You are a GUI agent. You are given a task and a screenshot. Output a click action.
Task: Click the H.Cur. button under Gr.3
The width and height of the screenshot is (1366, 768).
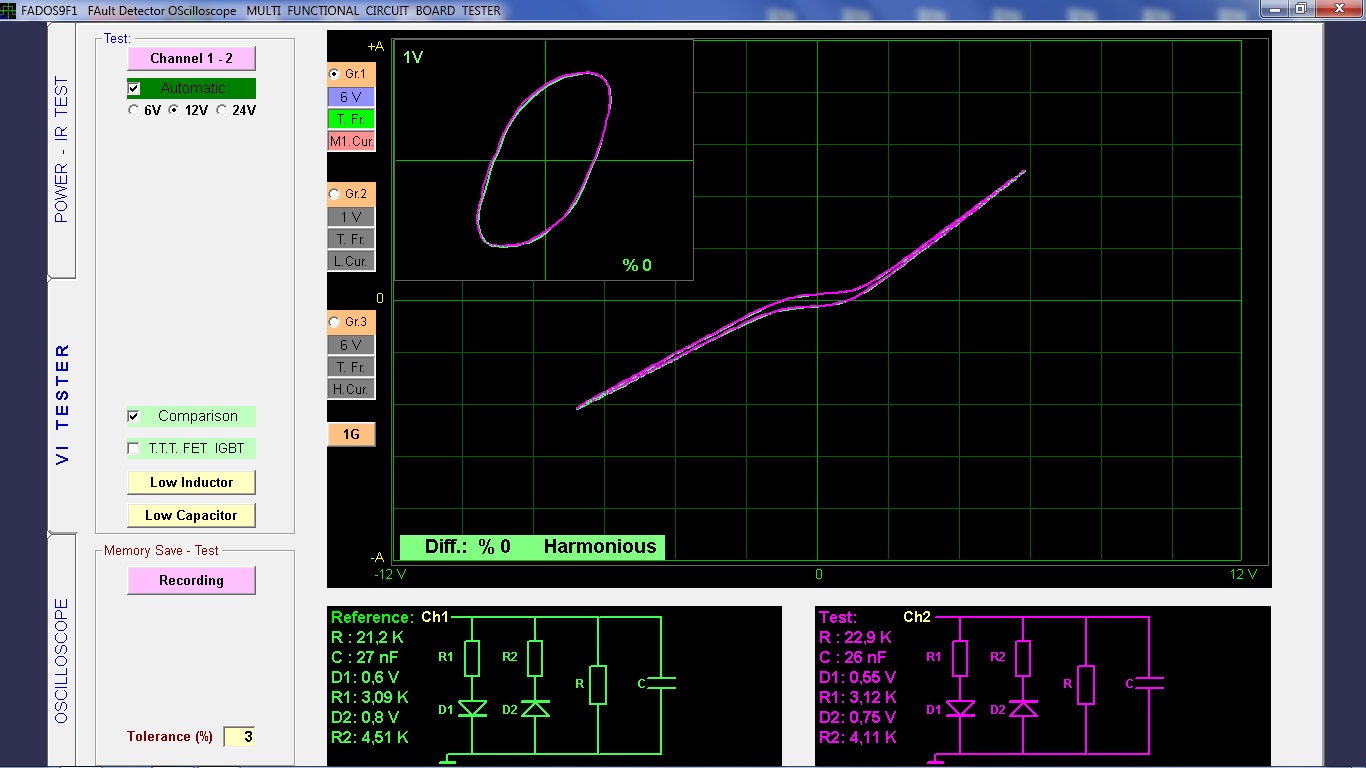(x=351, y=389)
